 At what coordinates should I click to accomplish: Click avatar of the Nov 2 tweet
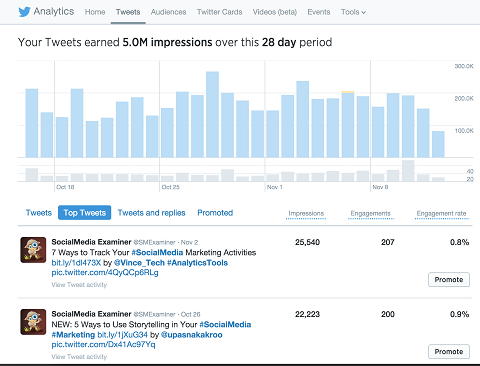pos(33,250)
